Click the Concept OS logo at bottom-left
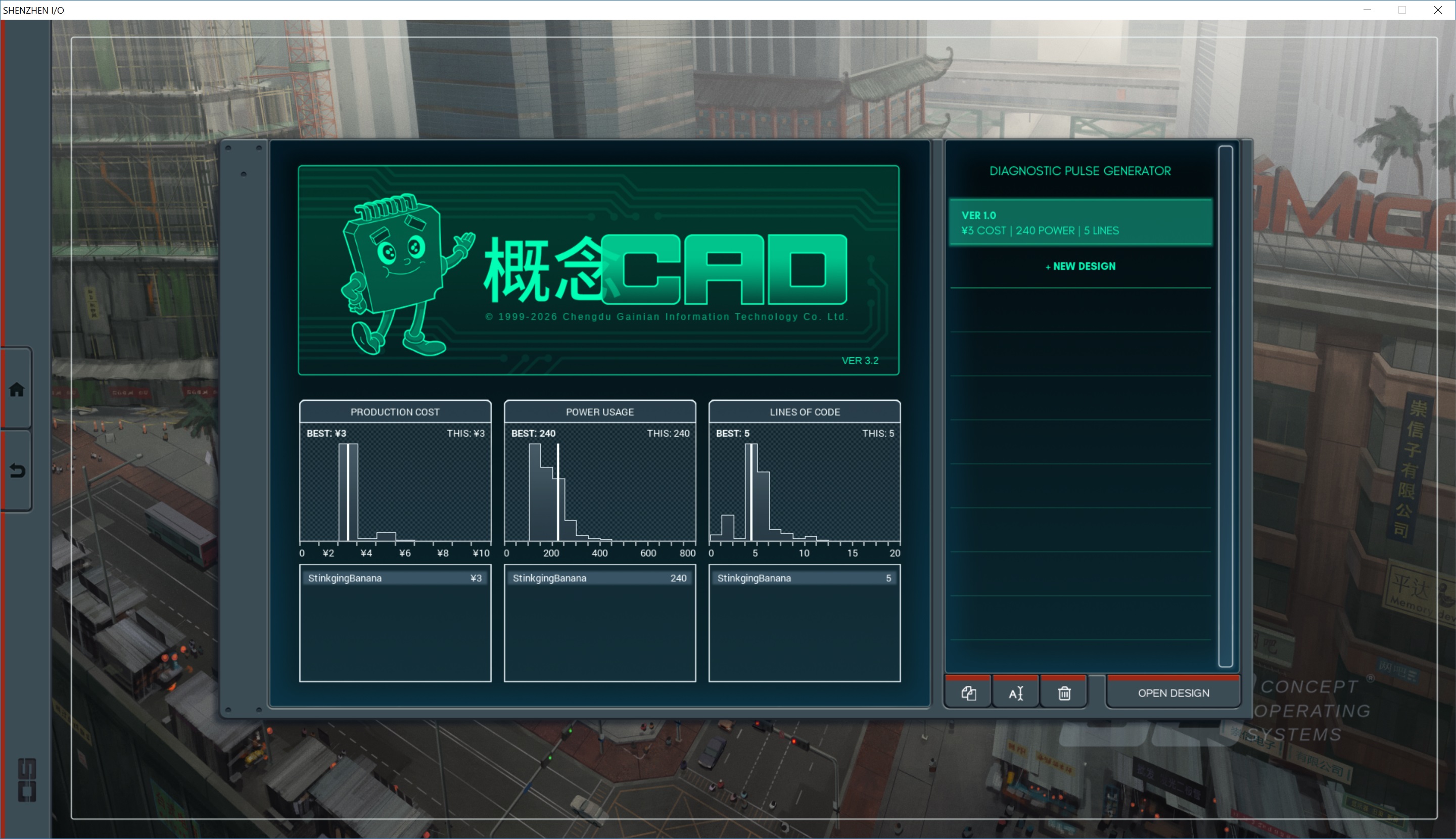Viewport: 1456px width, 839px height. (27, 780)
